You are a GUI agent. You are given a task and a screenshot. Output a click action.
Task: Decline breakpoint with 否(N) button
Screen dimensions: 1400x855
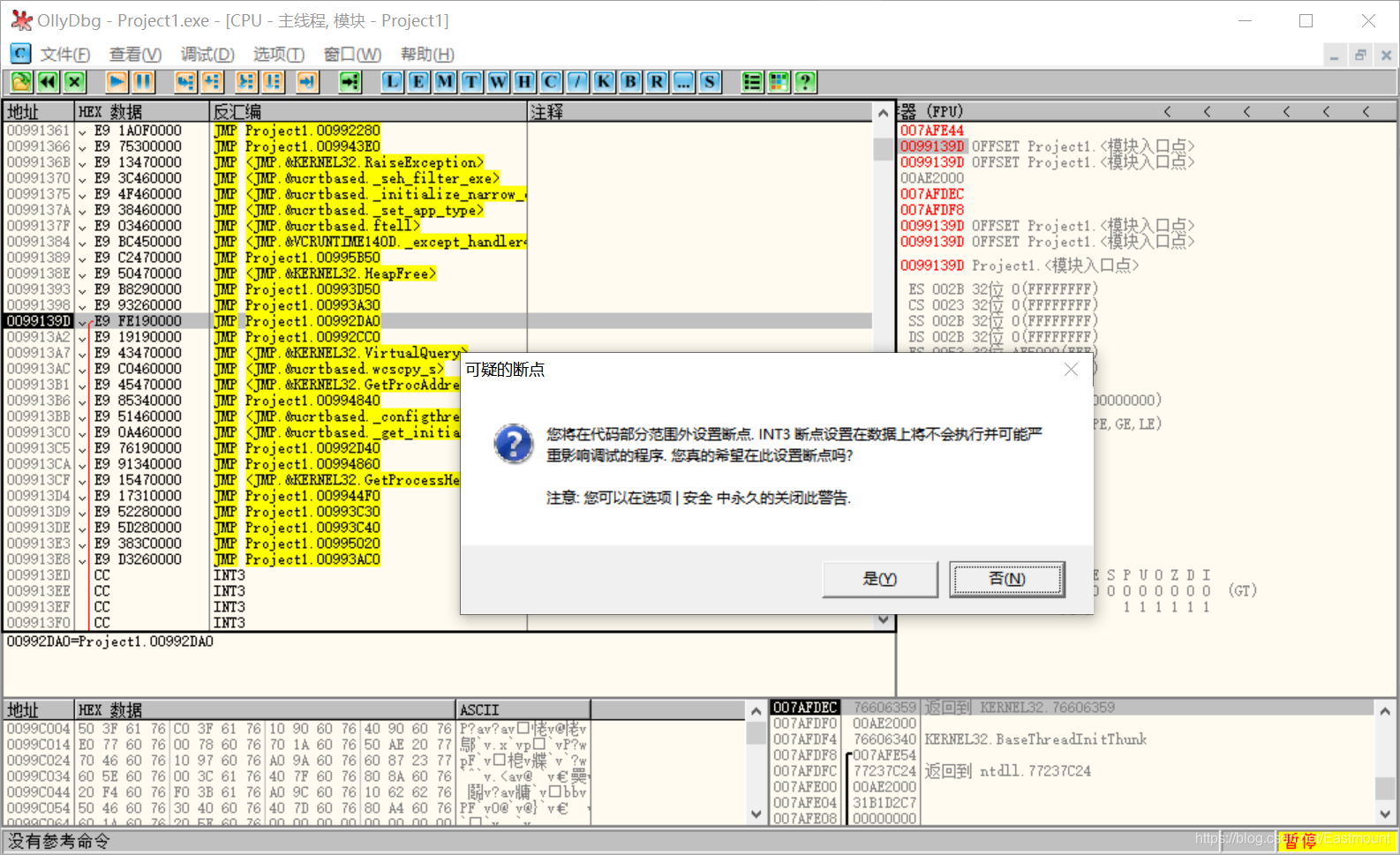coord(1007,579)
